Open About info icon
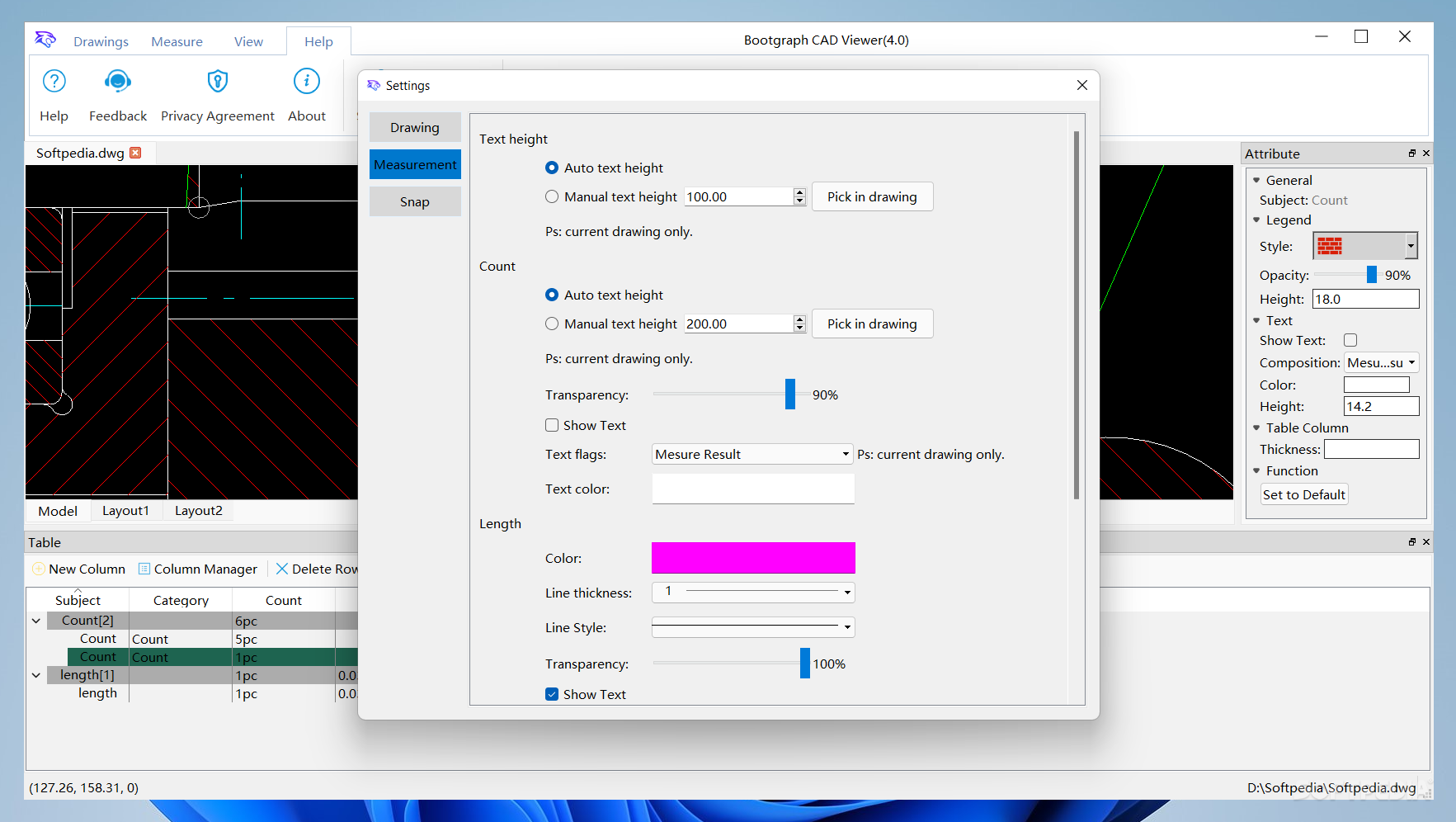Image resolution: width=1456 pixels, height=822 pixels. [x=307, y=81]
